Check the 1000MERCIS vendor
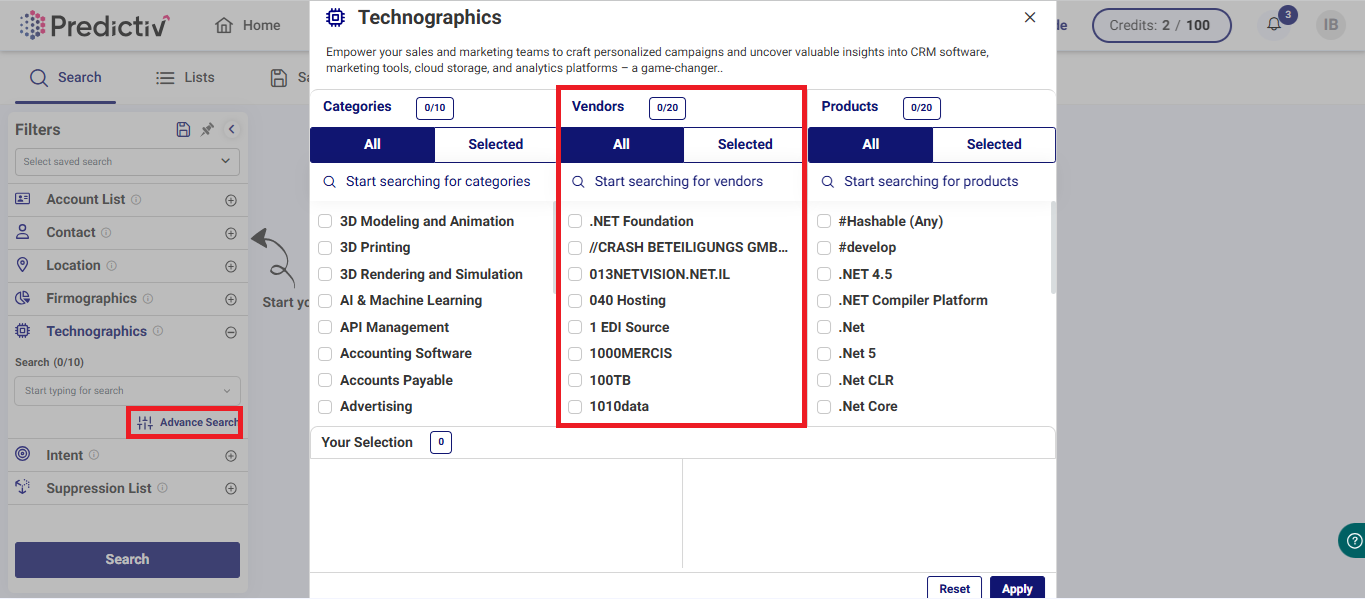Image resolution: width=1365 pixels, height=599 pixels. pos(575,353)
